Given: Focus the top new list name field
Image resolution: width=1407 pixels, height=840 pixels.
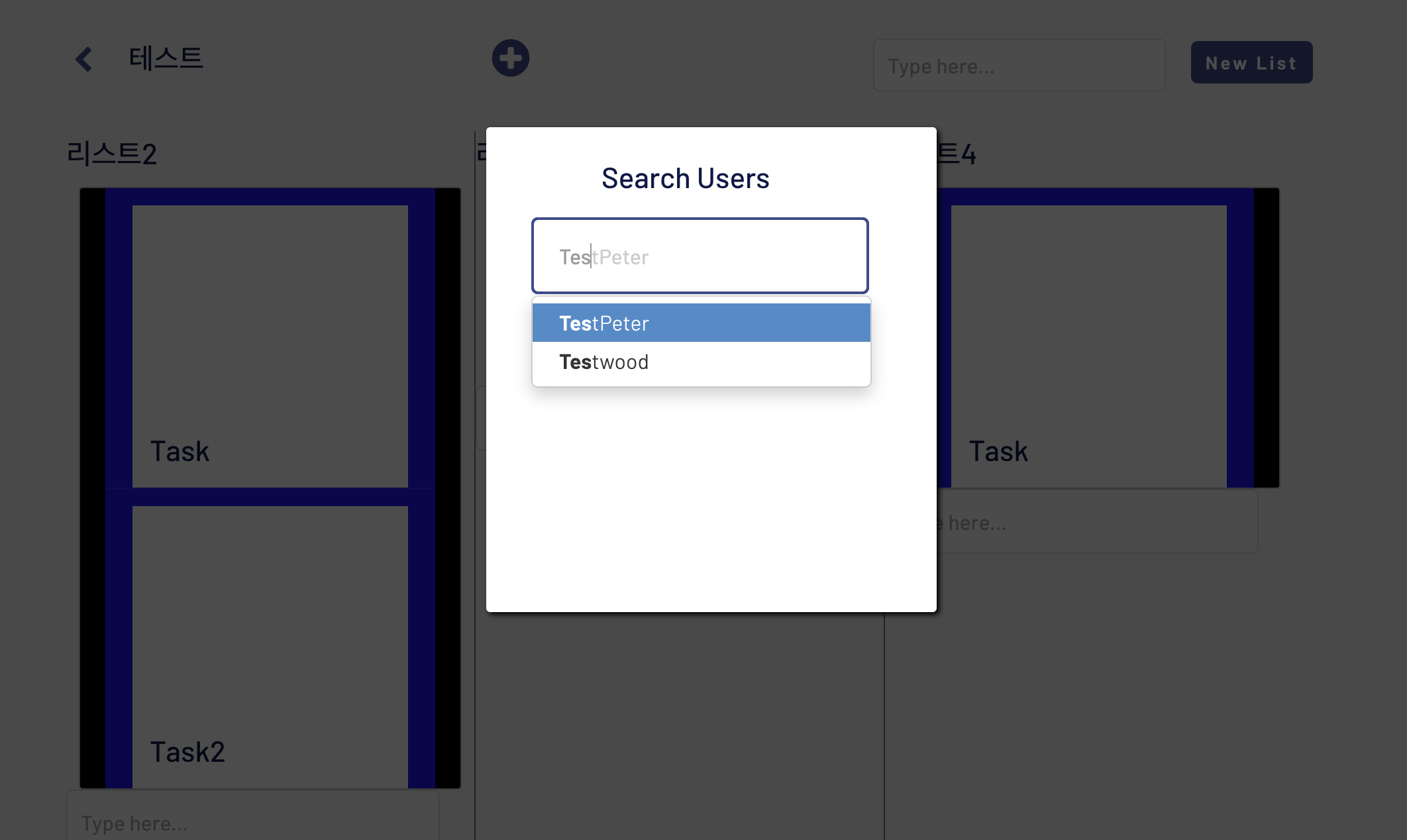Looking at the screenshot, I should 1019,66.
